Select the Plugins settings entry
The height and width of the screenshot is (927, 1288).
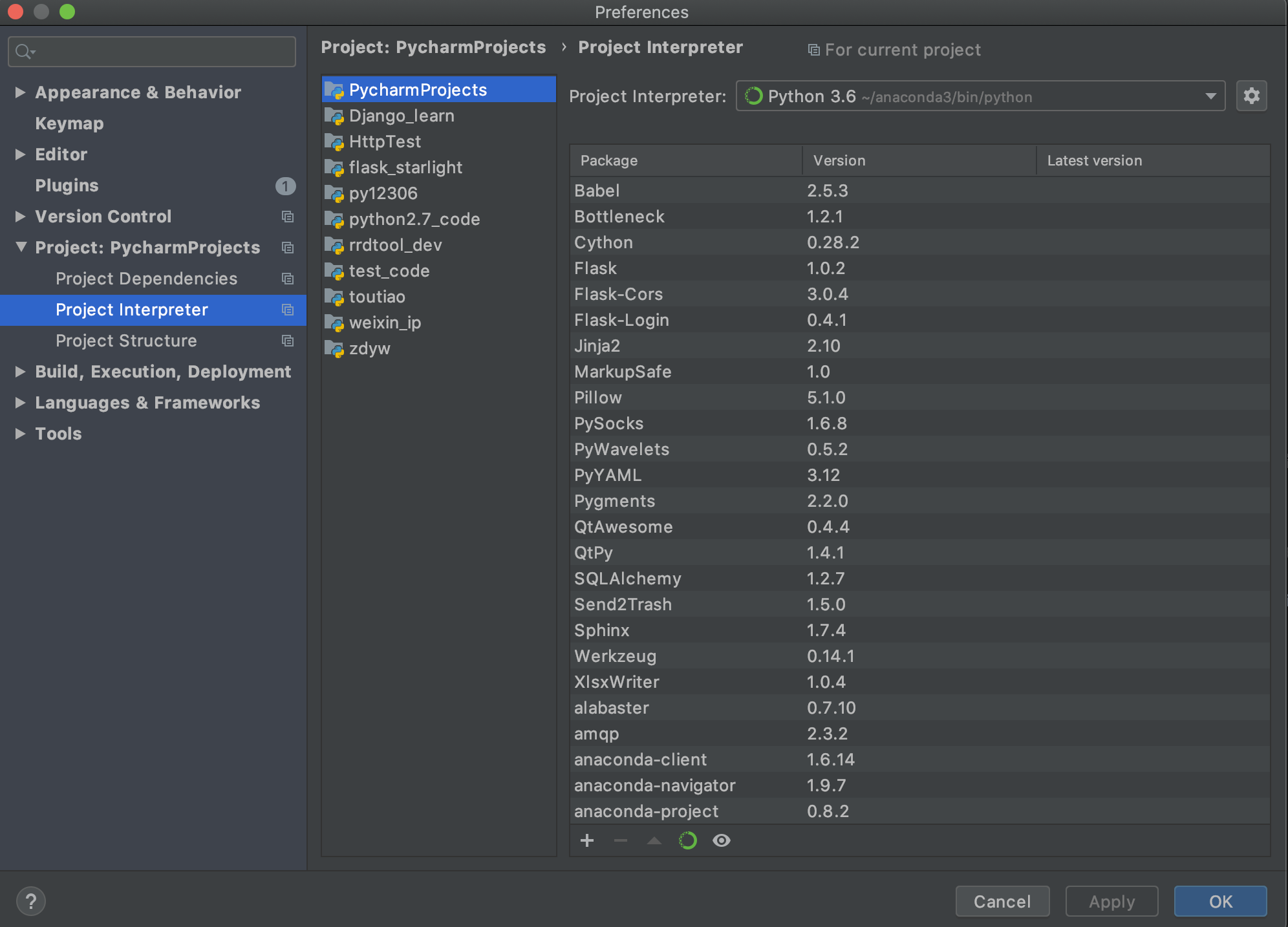pos(67,186)
